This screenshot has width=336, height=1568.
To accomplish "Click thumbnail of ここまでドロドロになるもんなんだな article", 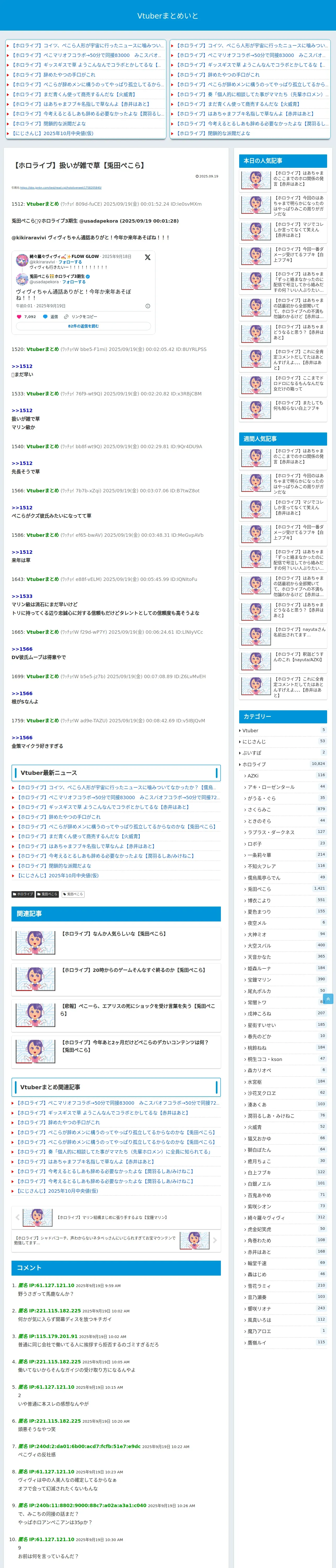I will (x=256, y=385).
